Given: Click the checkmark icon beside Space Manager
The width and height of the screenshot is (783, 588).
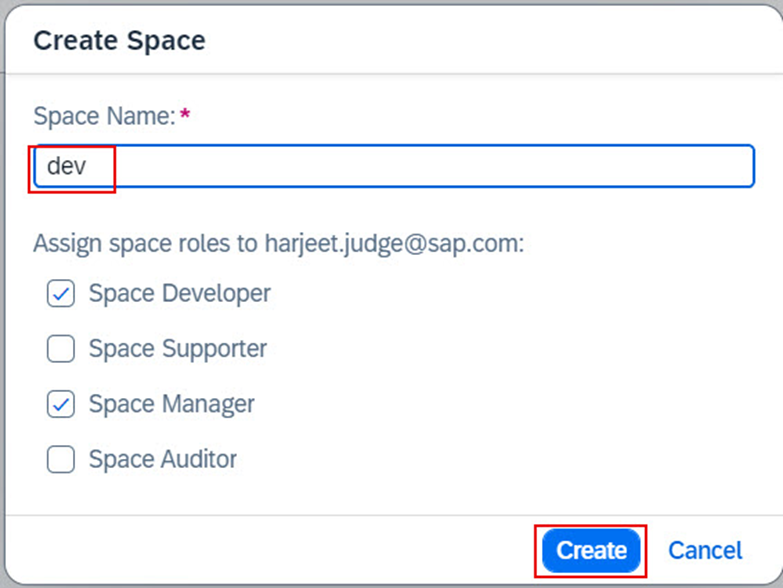Looking at the screenshot, I should point(62,404).
